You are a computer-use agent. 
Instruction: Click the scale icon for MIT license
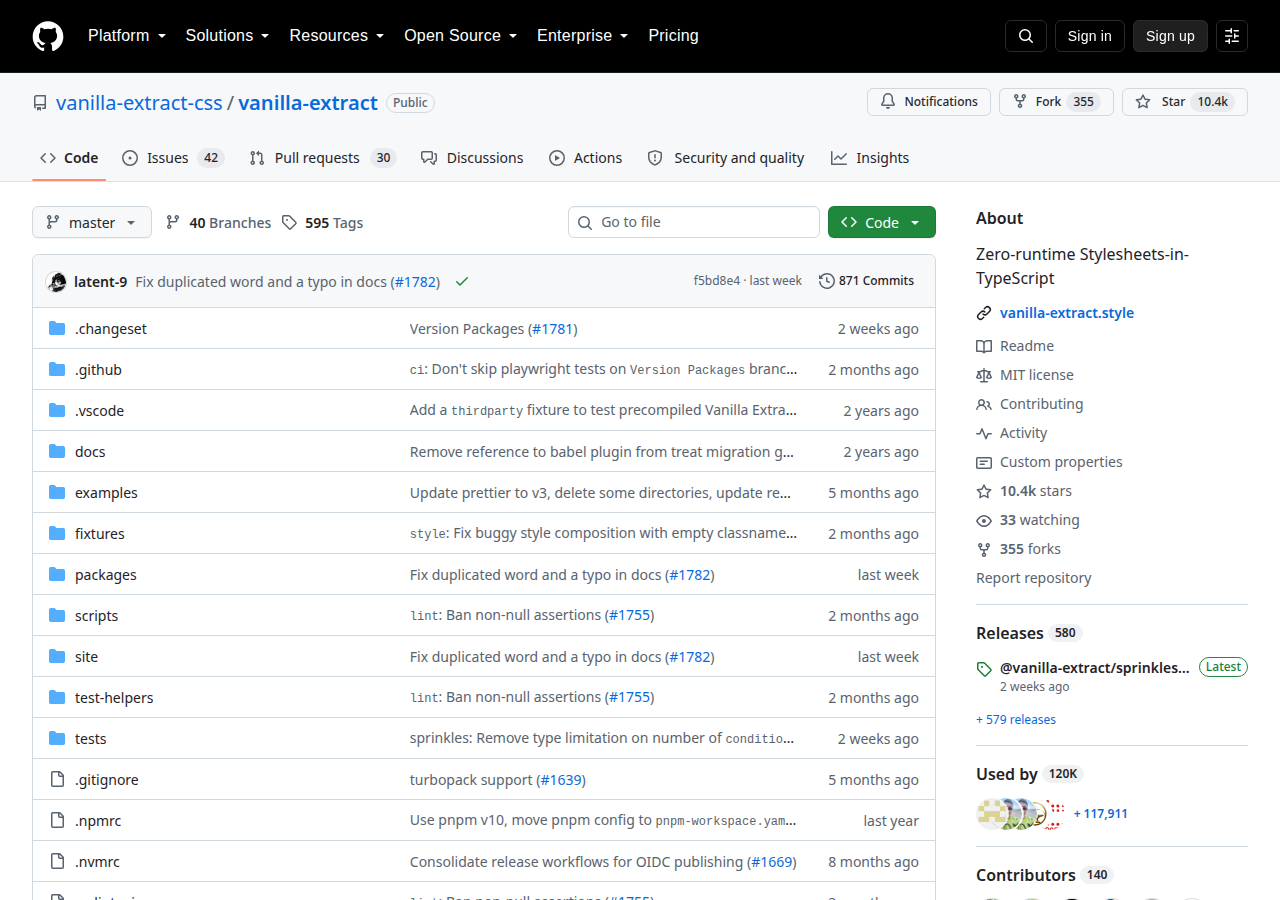coord(984,375)
